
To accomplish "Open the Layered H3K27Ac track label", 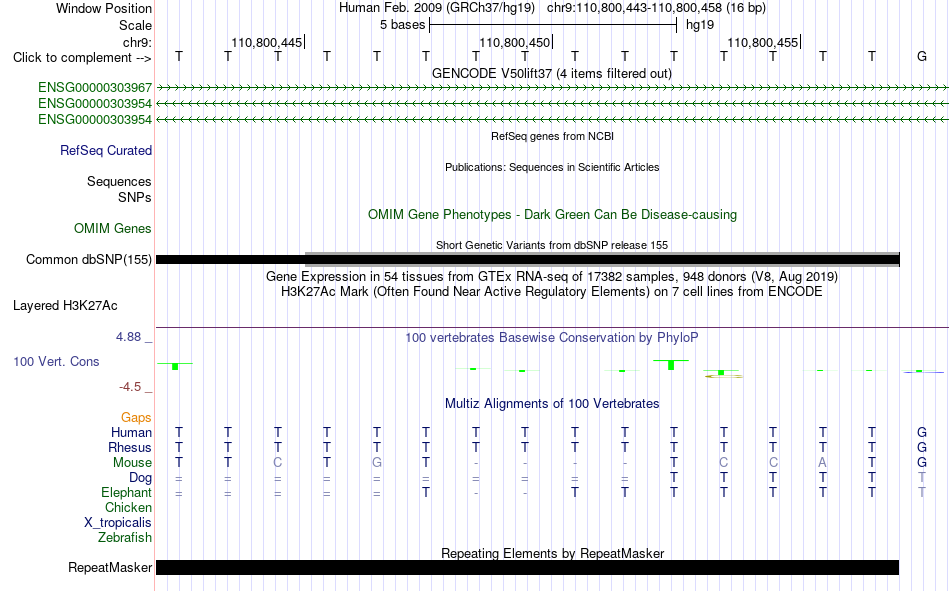I will click(x=65, y=306).
